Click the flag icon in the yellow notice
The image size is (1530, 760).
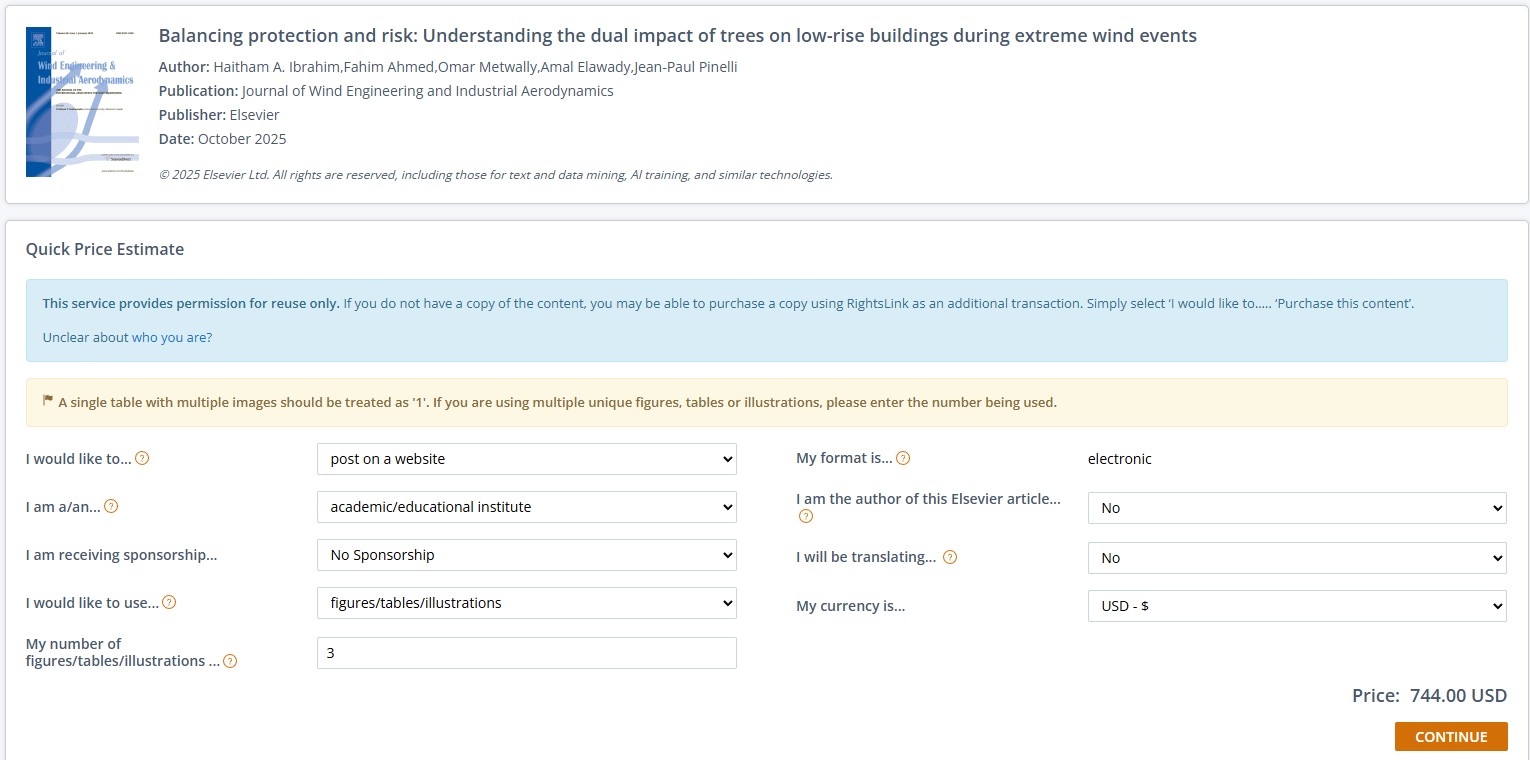48,402
